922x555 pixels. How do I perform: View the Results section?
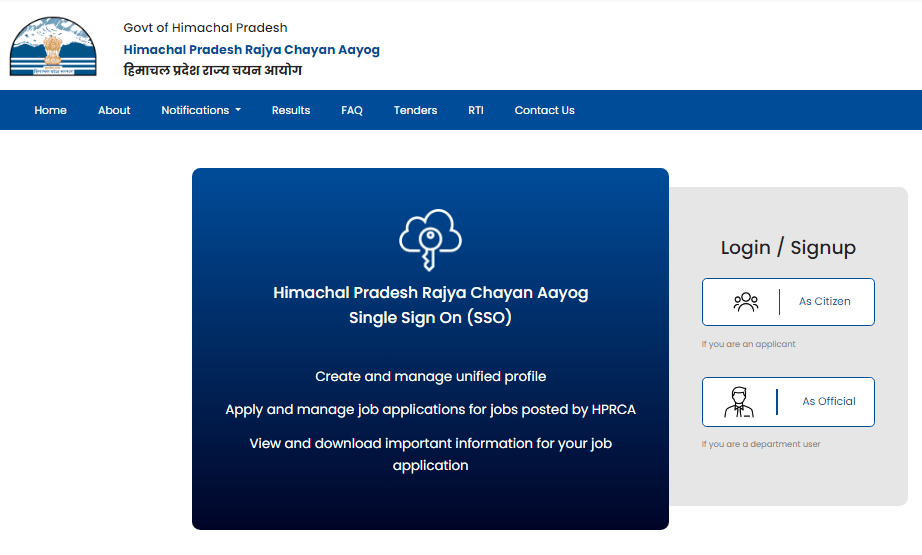[291, 110]
